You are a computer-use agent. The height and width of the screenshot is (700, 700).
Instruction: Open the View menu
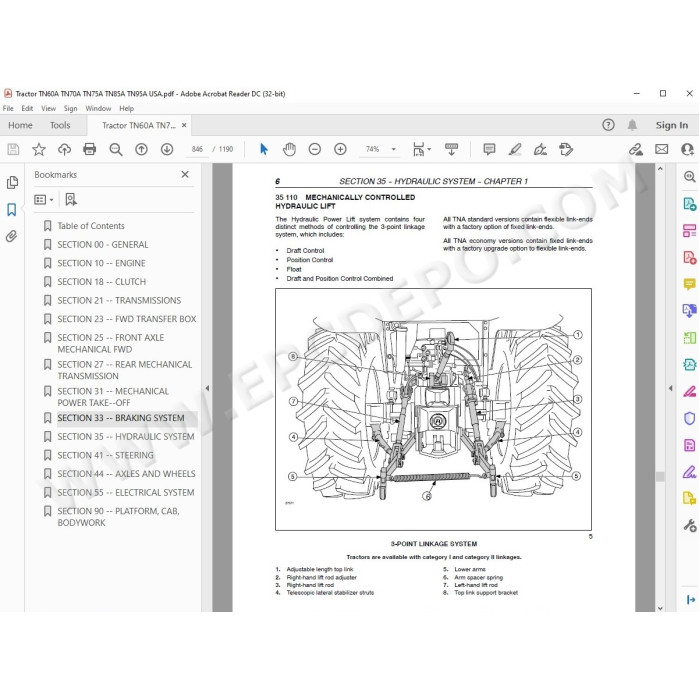point(48,108)
